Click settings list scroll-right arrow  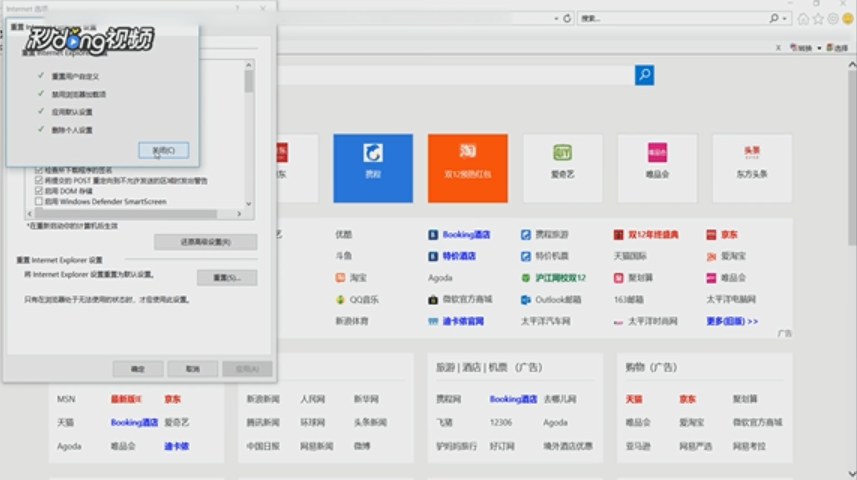tap(239, 214)
